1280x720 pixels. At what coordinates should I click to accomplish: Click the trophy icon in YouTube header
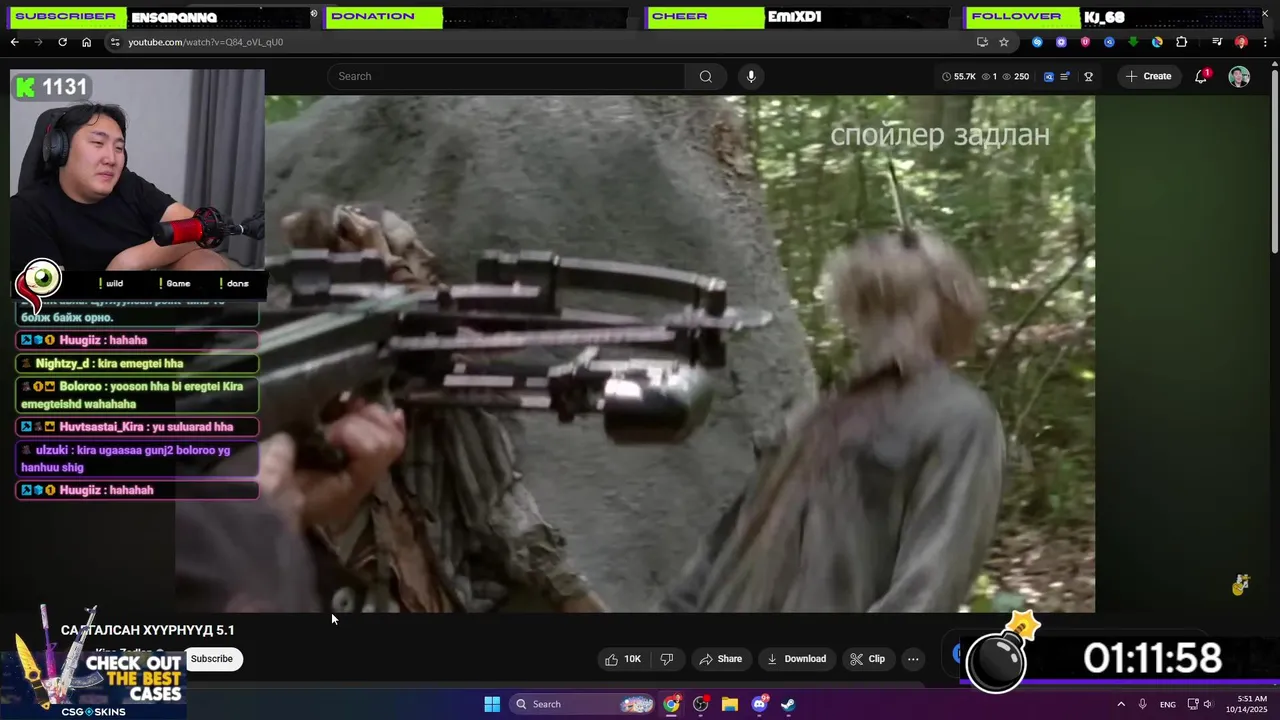(1088, 76)
